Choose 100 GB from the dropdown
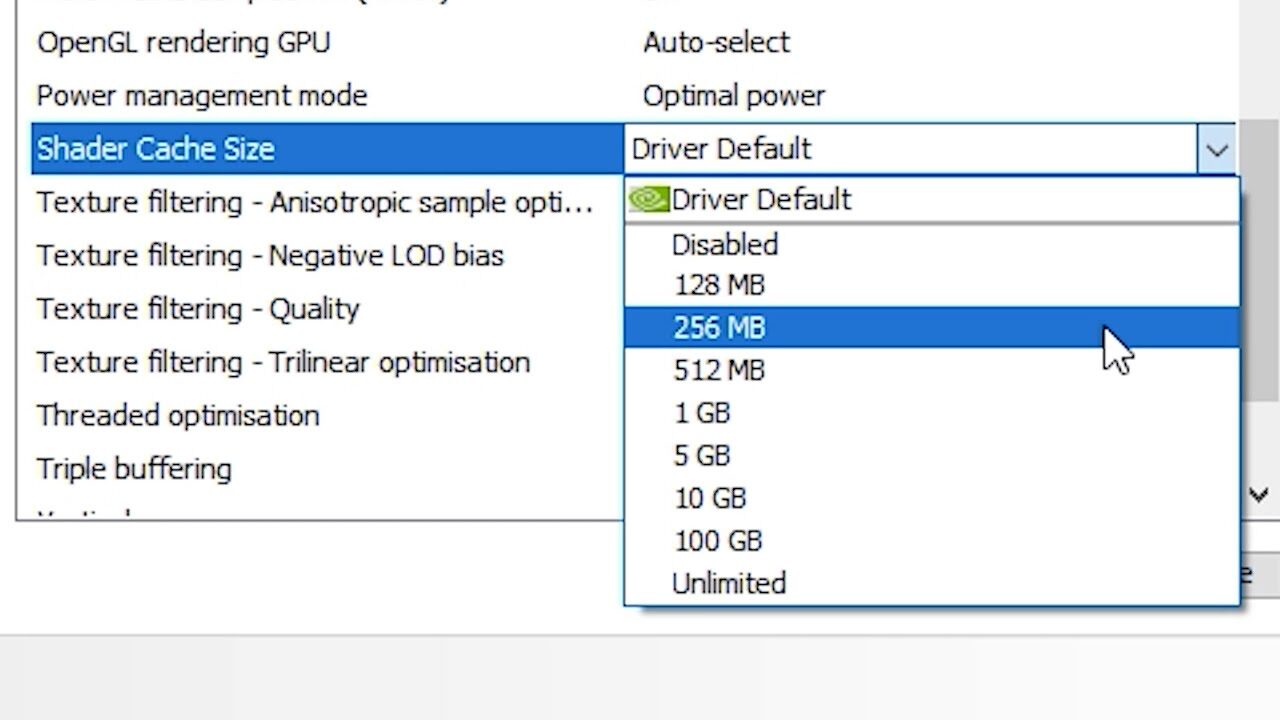This screenshot has height=720, width=1280. tap(718, 541)
